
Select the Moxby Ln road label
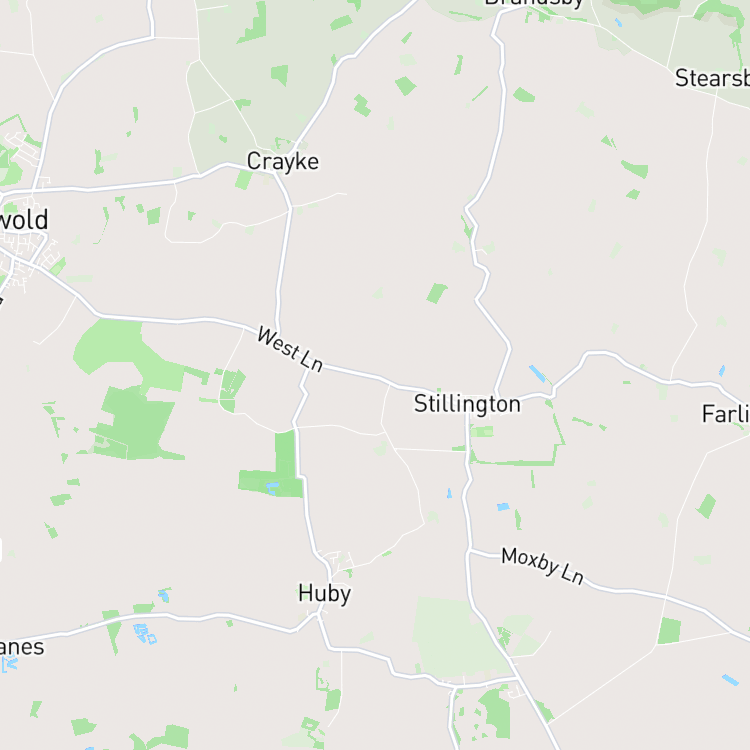[x=542, y=566]
